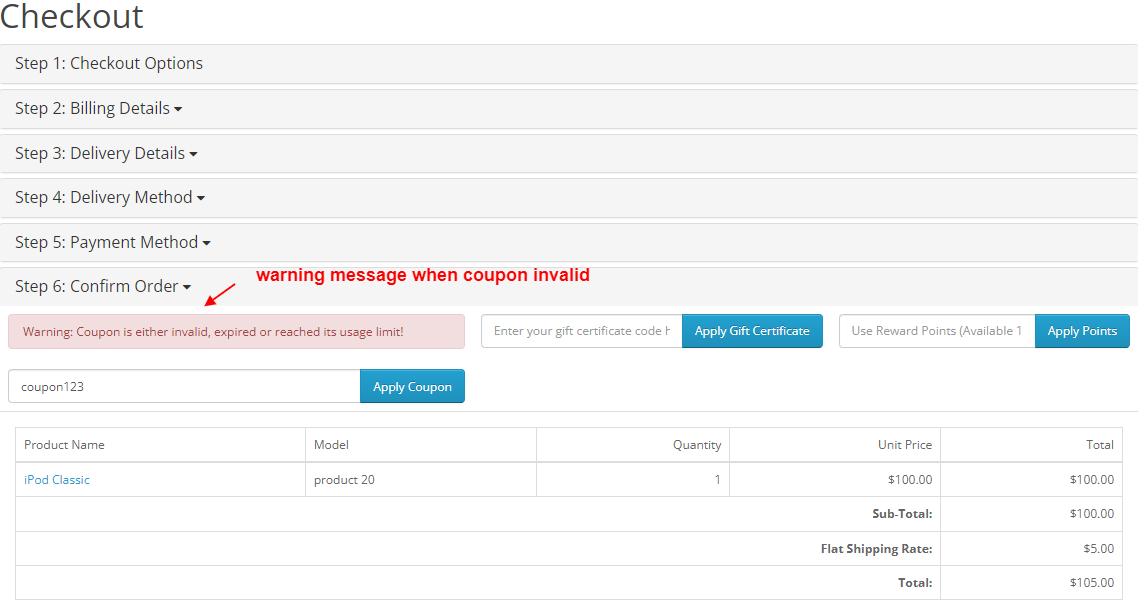The height and width of the screenshot is (605, 1138).
Task: Open the iPod Classic product link
Action: [56, 479]
